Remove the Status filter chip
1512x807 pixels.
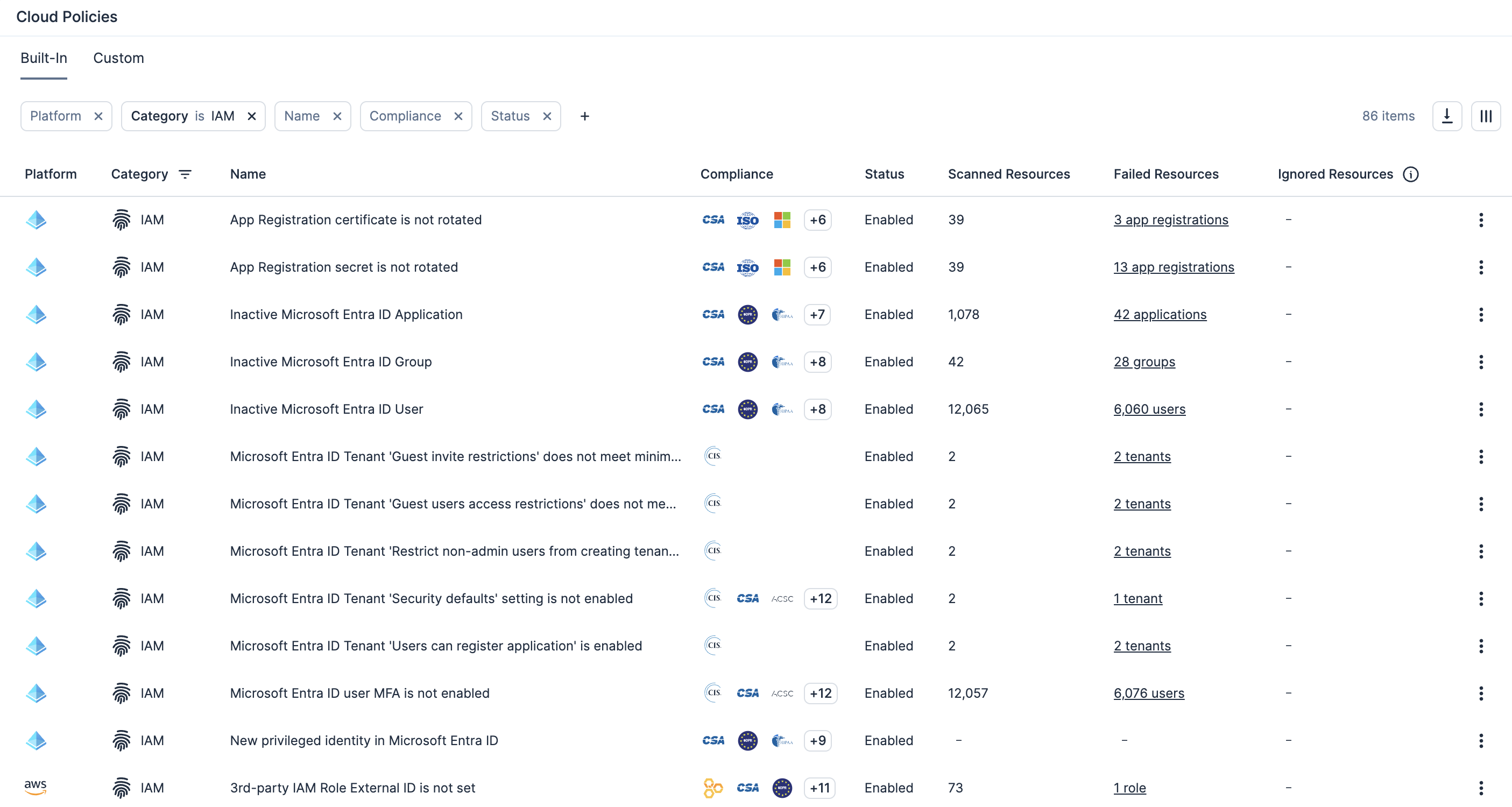tap(547, 116)
